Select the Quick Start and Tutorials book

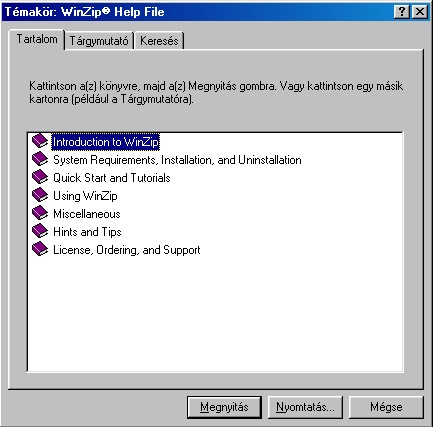[x=112, y=178]
